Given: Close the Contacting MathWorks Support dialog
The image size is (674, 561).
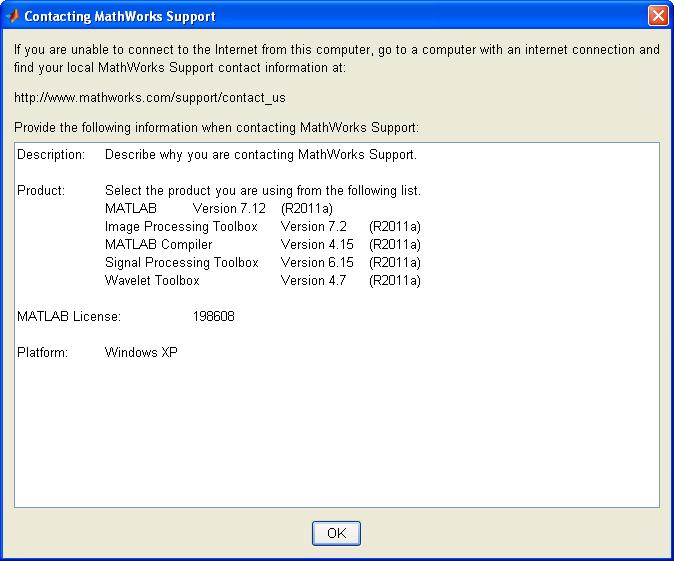Looking at the screenshot, I should coord(657,16).
